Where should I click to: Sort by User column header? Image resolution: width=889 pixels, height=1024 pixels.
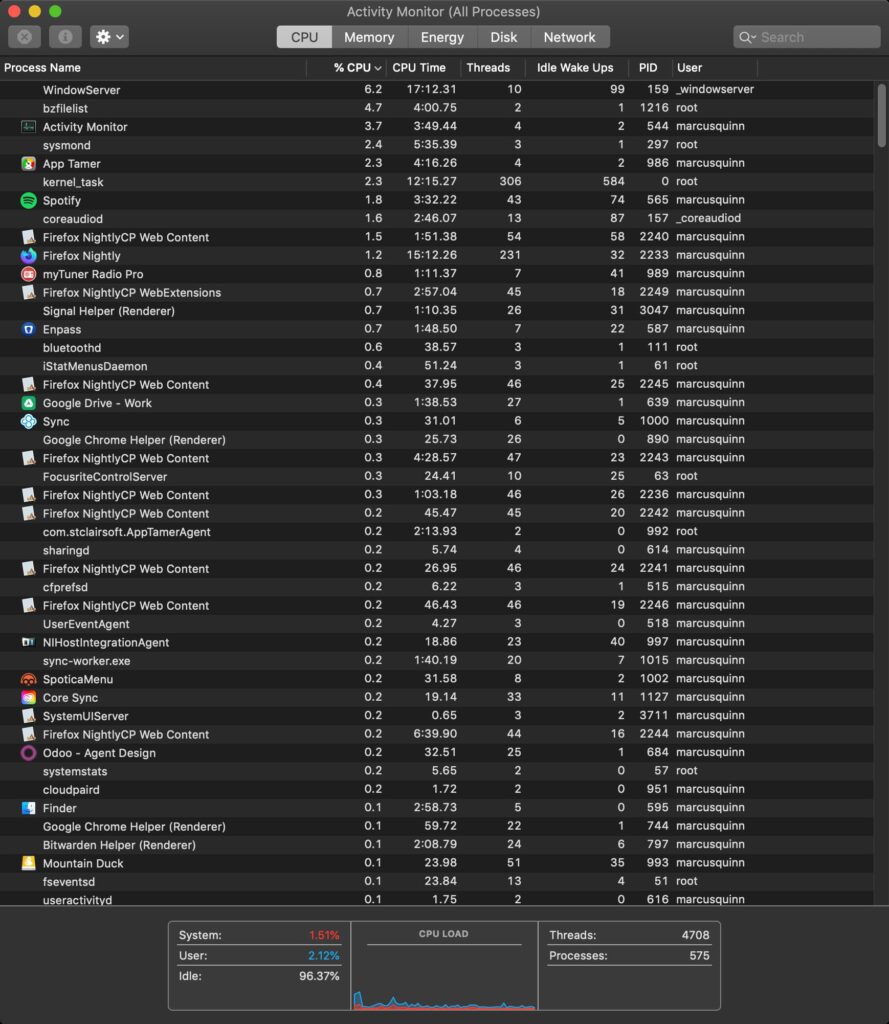715,68
